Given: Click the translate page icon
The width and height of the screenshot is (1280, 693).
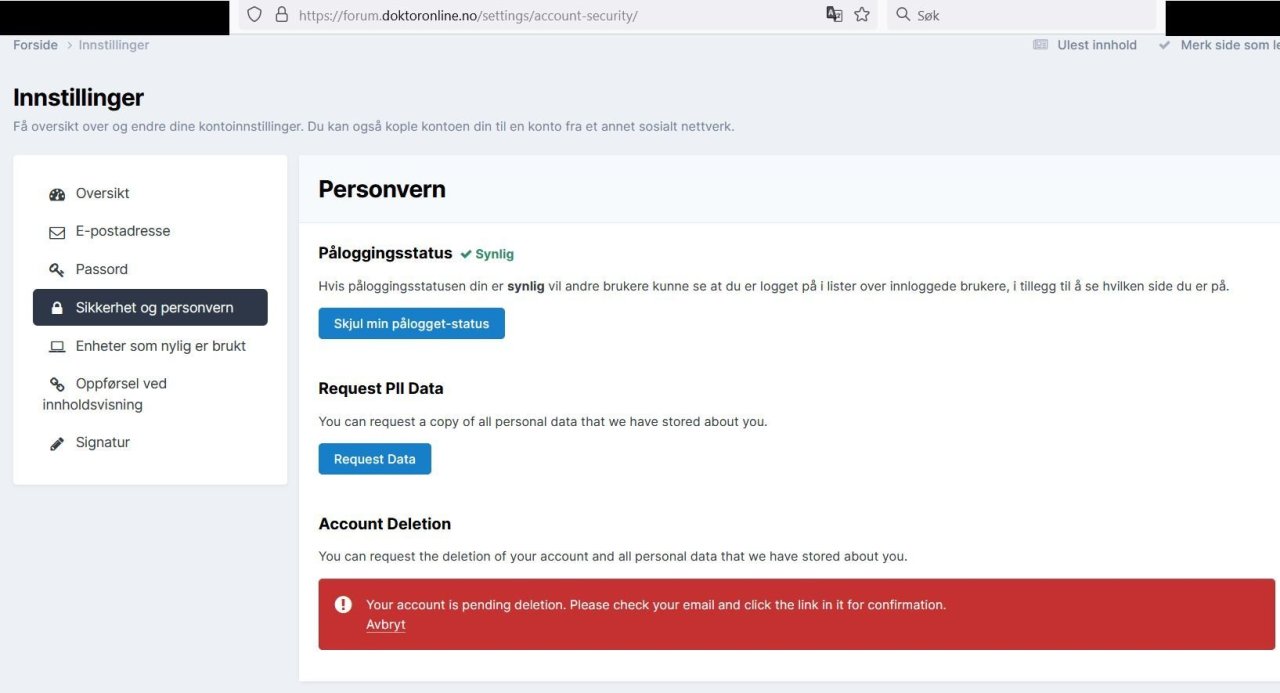Looking at the screenshot, I should (x=834, y=15).
